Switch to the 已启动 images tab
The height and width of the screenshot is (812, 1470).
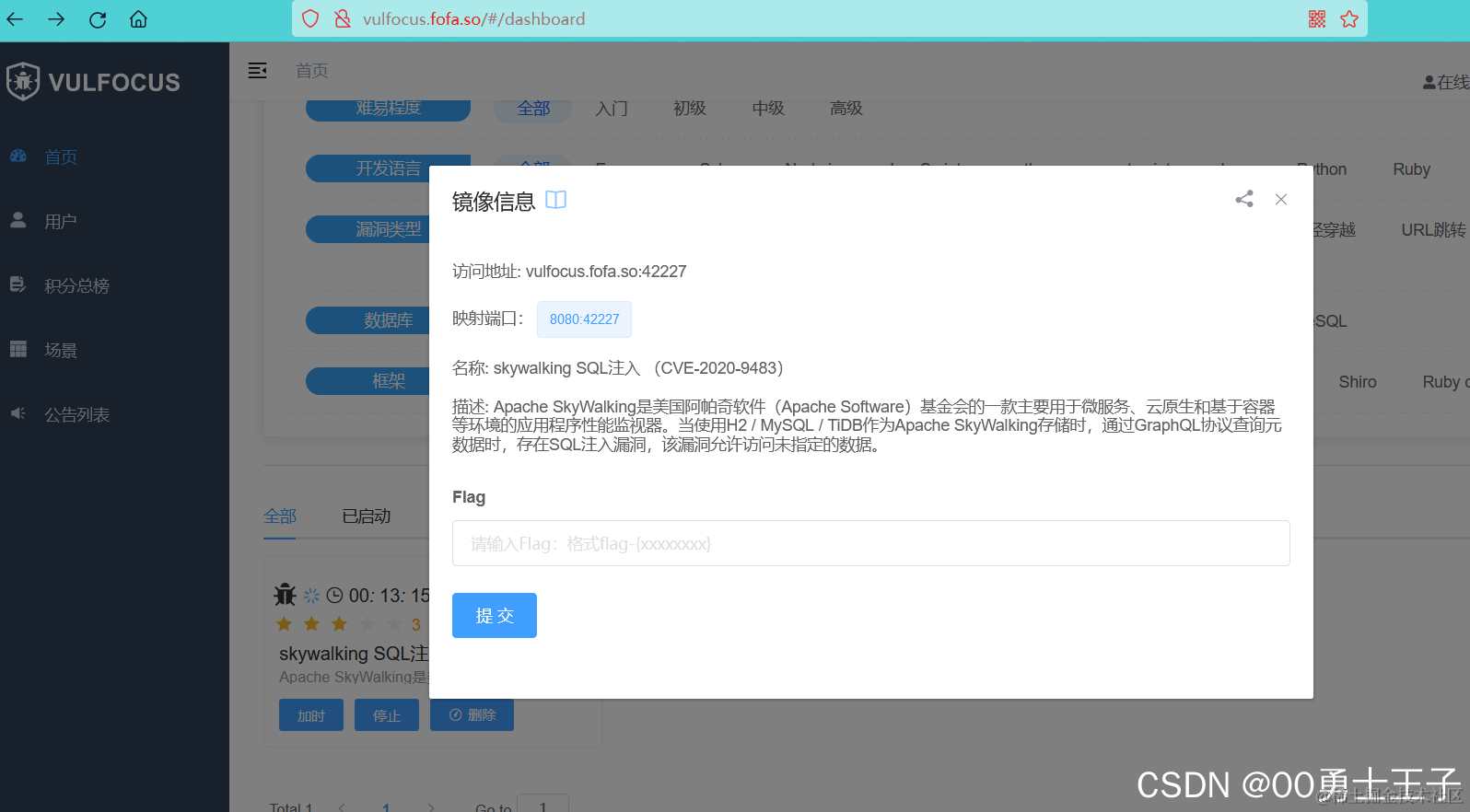367,516
